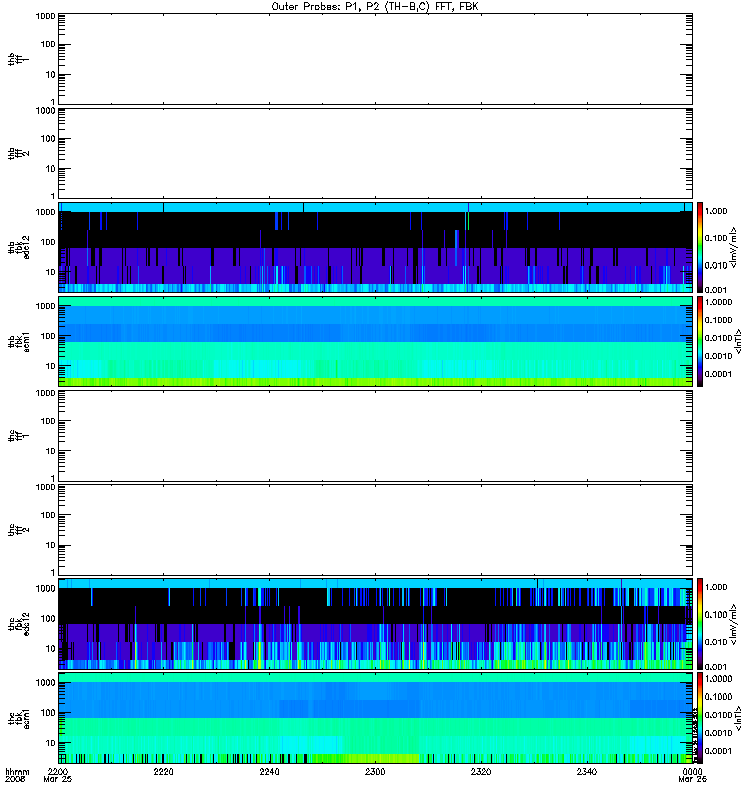Select the 2340 time axis label
750x800 pixels.
(x=587, y=771)
